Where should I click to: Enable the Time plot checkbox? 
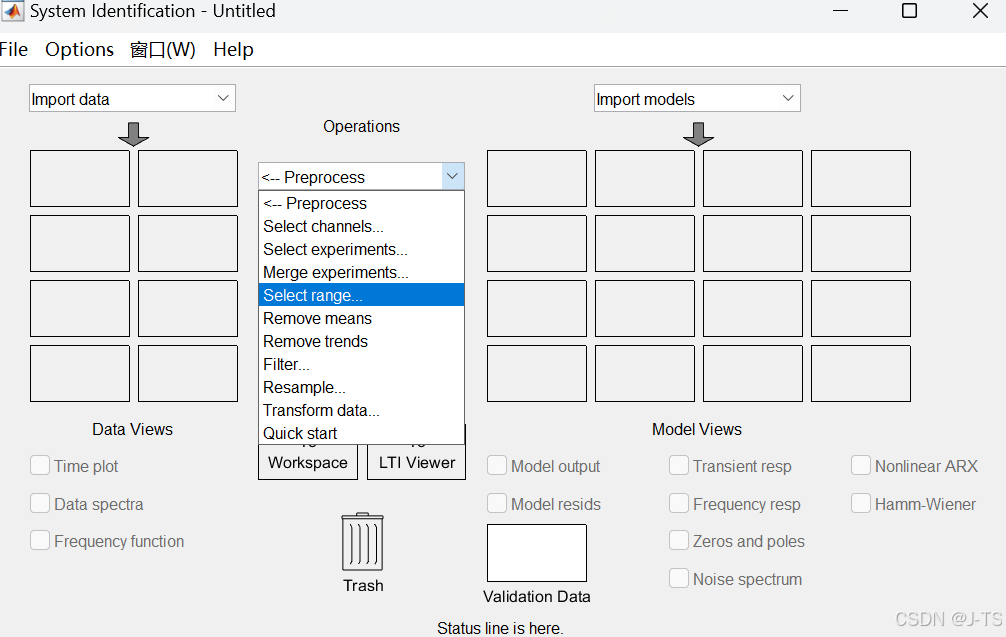[40, 465]
